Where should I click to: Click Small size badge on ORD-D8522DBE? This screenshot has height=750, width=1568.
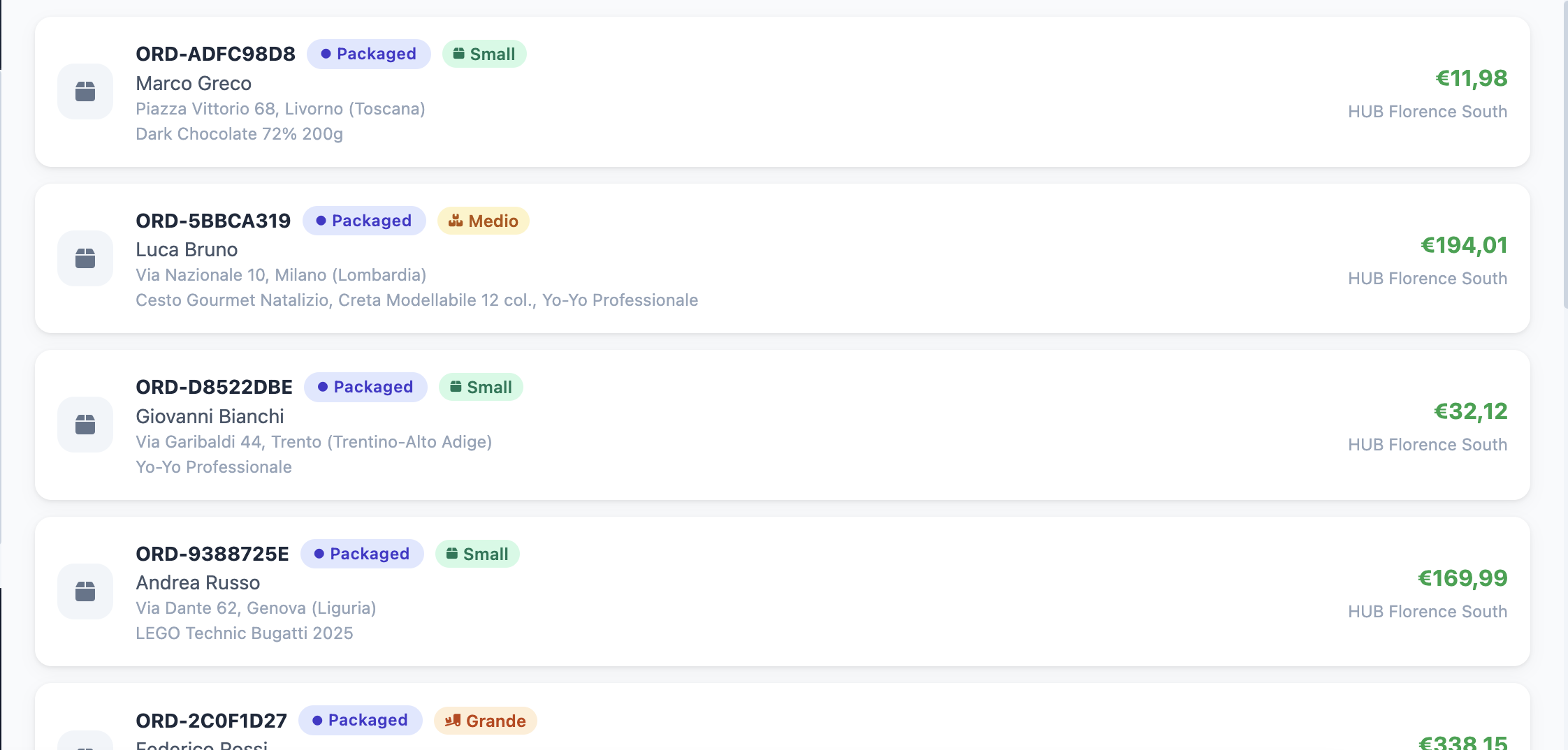click(481, 387)
